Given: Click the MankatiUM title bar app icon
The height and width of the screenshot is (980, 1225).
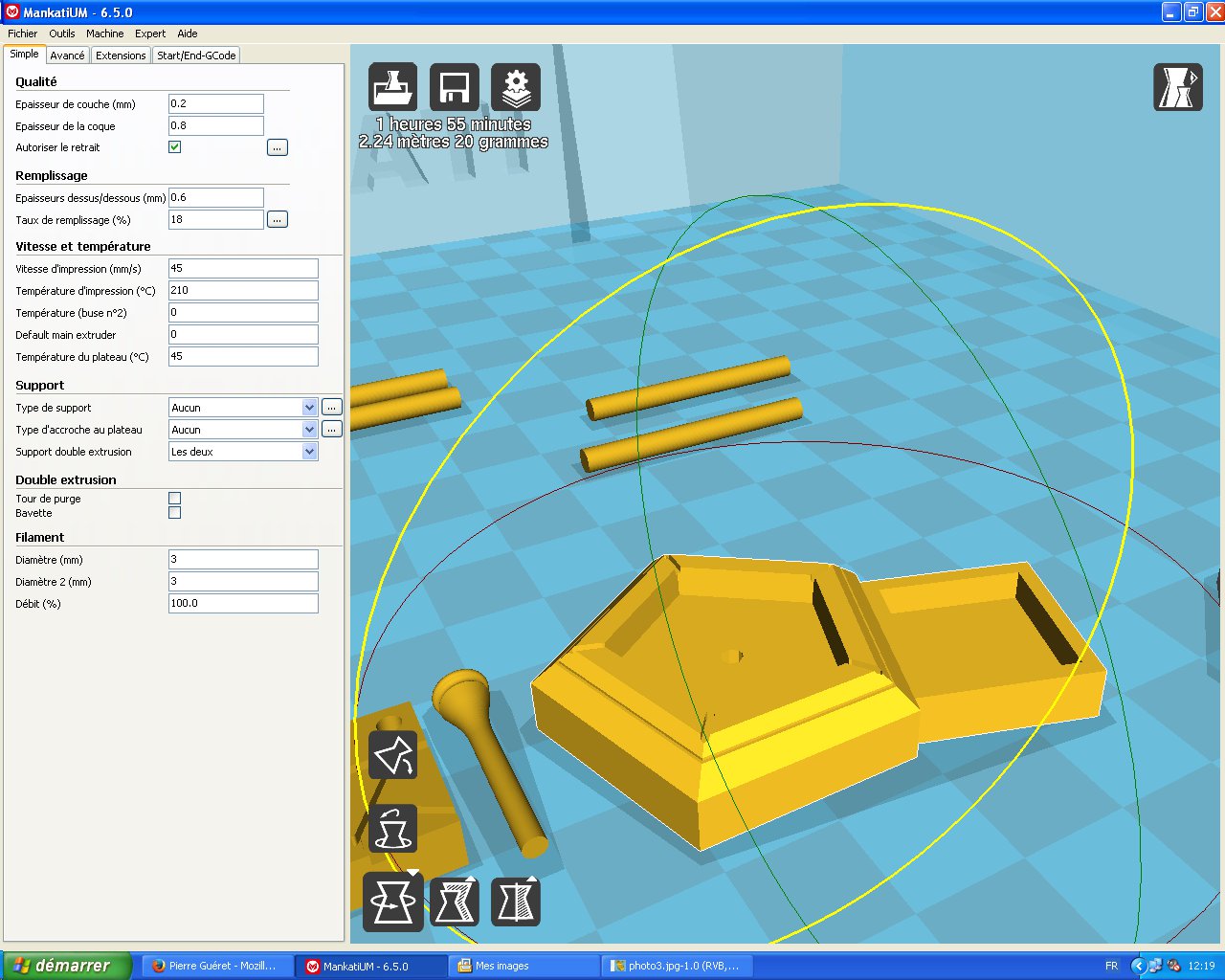Looking at the screenshot, I should click(x=12, y=12).
